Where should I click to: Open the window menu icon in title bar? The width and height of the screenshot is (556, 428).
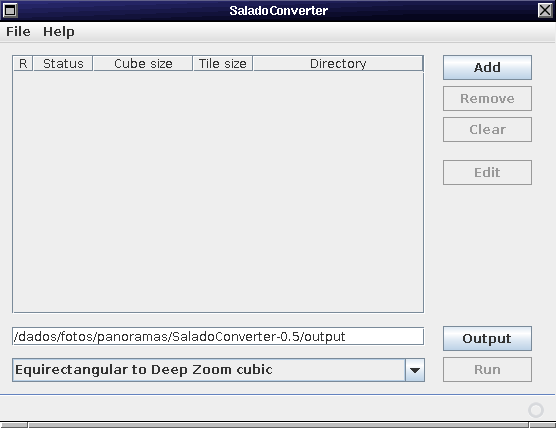coord(10,10)
